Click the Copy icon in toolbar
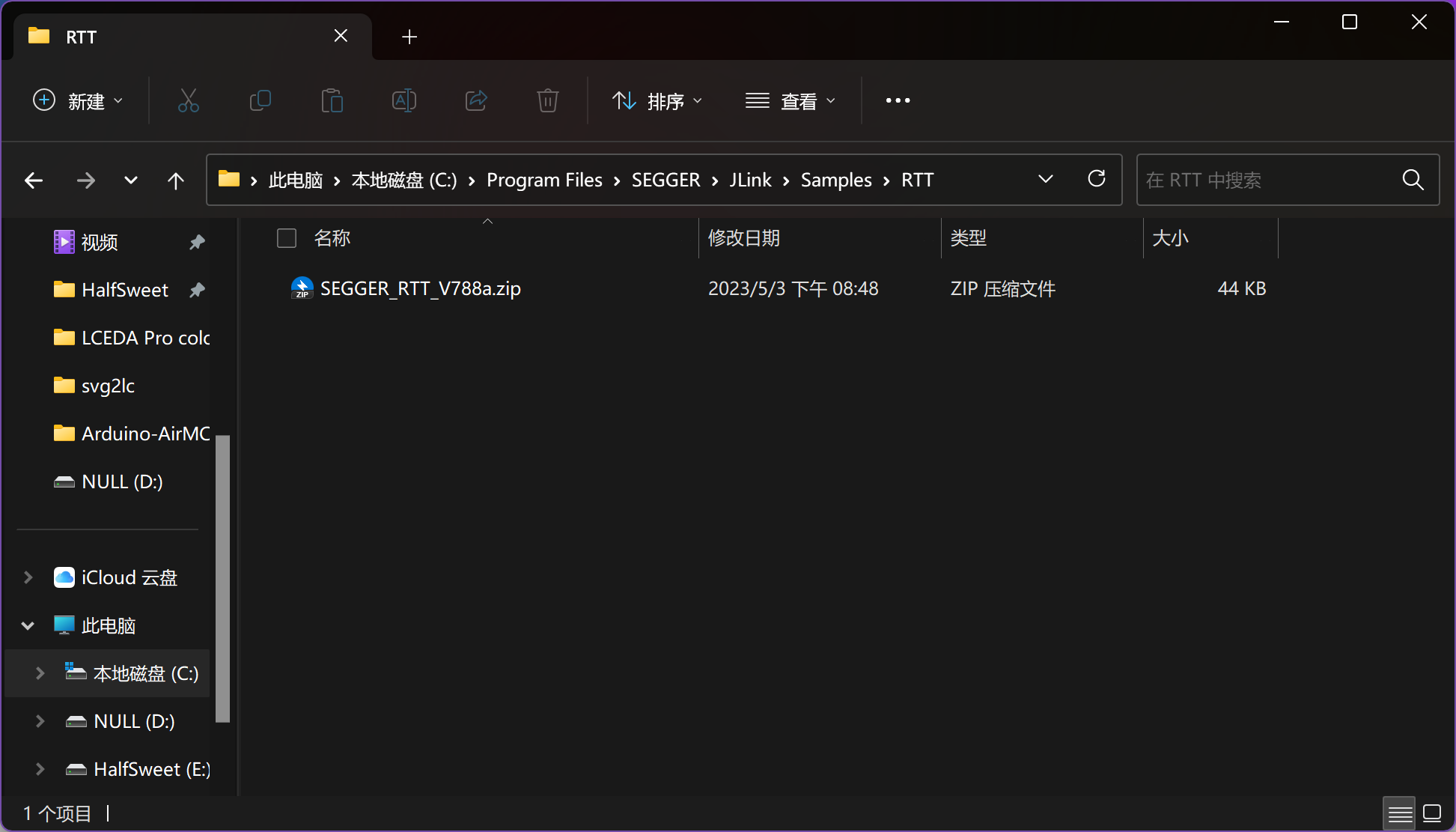 click(260, 100)
